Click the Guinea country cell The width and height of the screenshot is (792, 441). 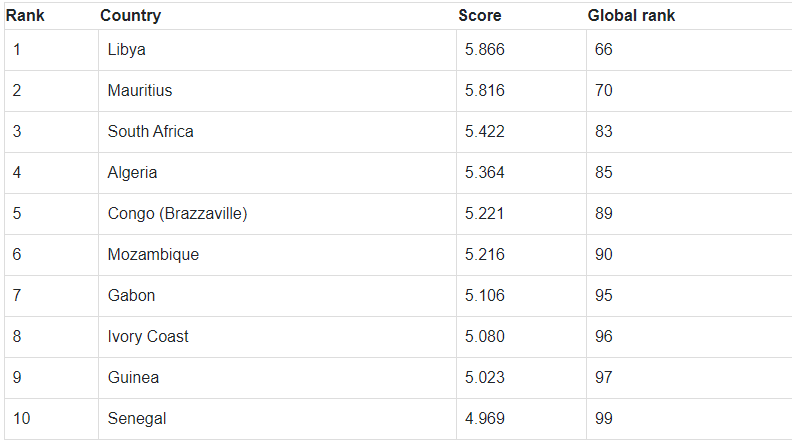(x=133, y=378)
